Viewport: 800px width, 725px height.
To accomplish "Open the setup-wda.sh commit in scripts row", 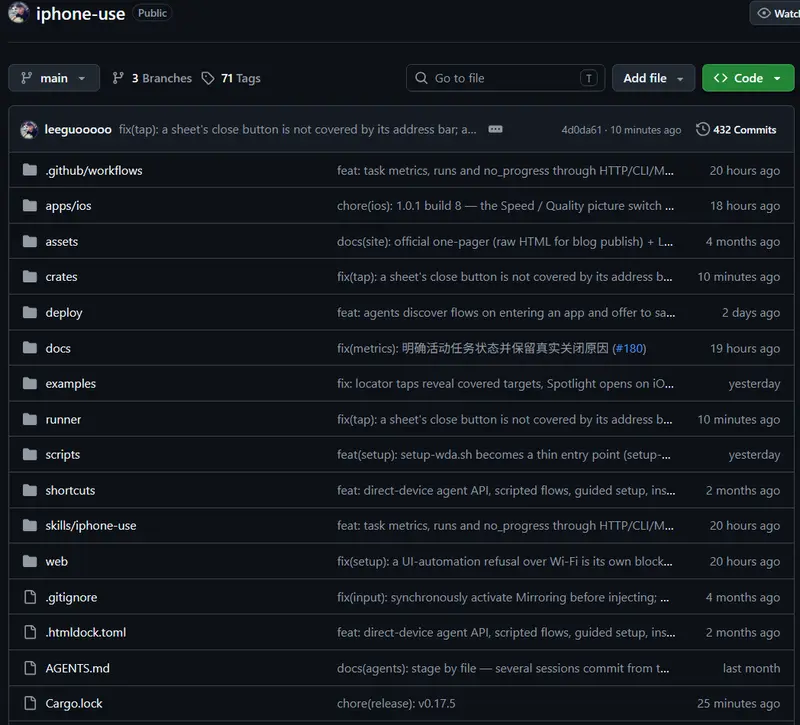I will pyautogui.click(x=504, y=455).
